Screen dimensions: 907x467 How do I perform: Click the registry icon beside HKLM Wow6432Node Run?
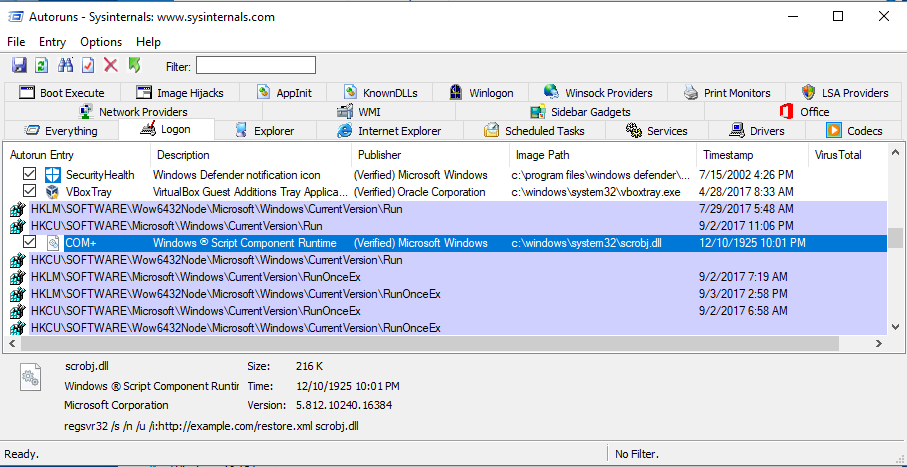tap(18, 209)
